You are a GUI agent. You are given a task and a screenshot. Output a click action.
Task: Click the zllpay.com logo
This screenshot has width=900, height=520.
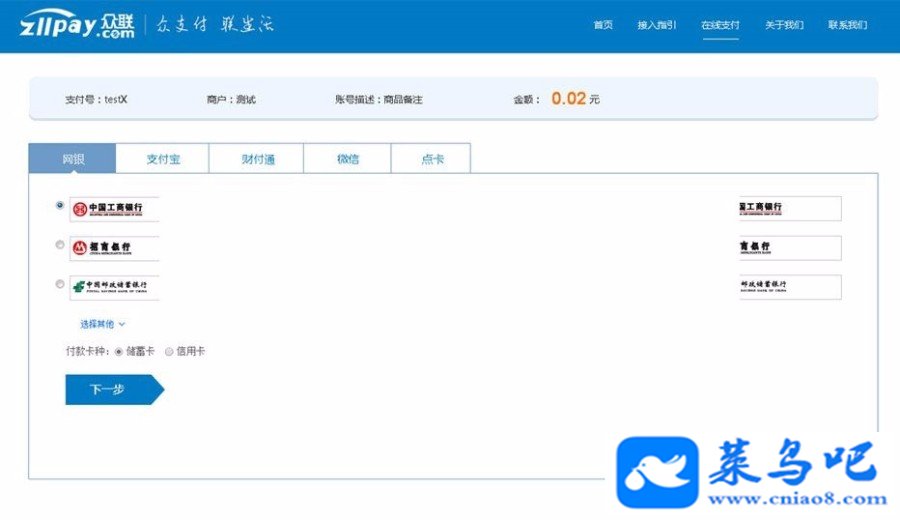point(77,25)
